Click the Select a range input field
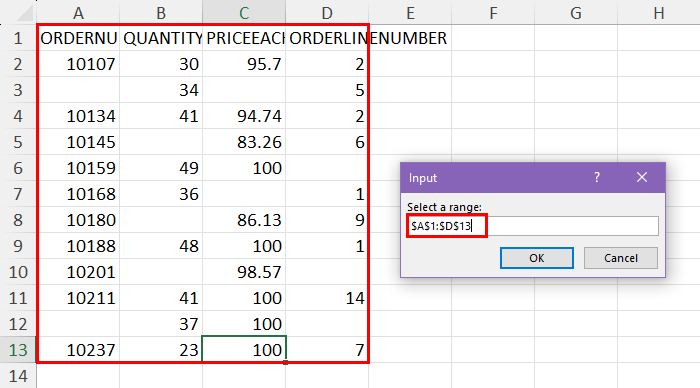Viewport: 700px width, 388px height. [533, 226]
